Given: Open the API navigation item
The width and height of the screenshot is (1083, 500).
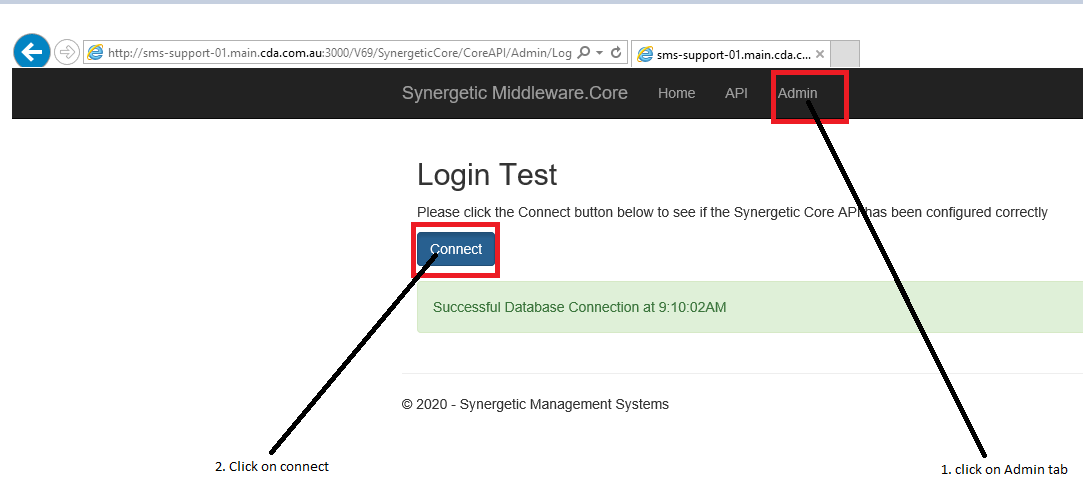Looking at the screenshot, I should (736, 93).
